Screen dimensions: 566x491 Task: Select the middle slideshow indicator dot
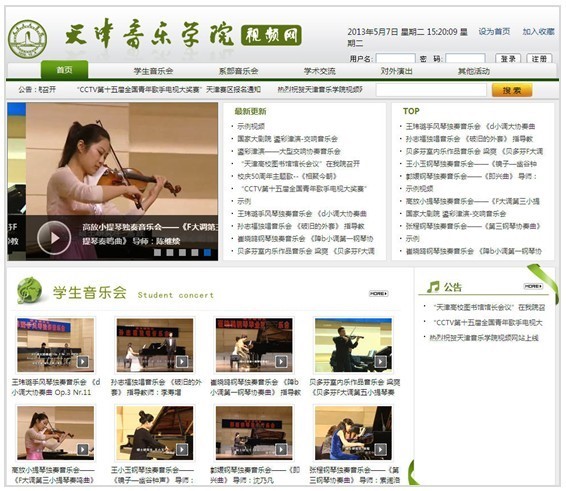[x=182, y=252]
